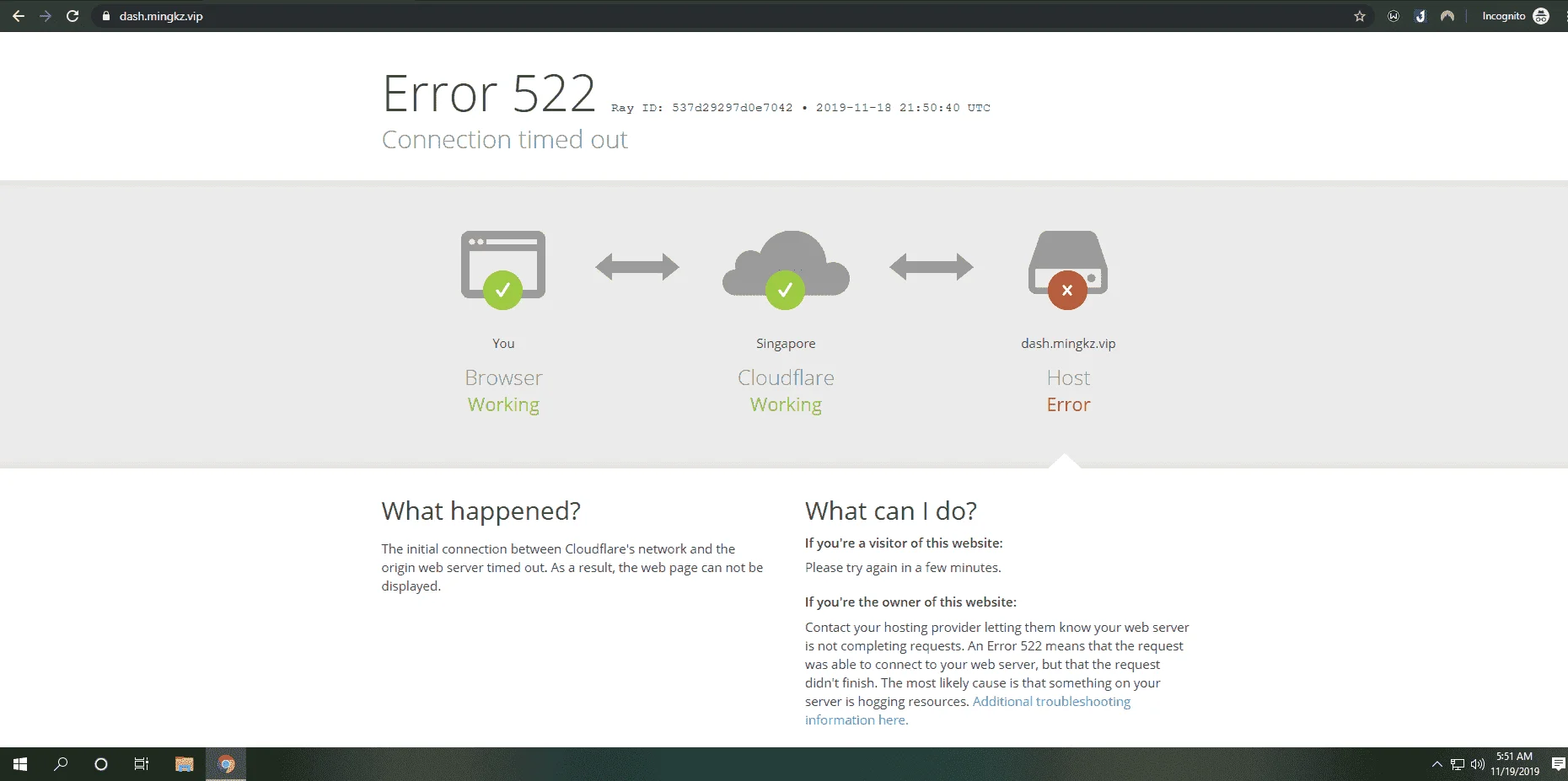The height and width of the screenshot is (781, 1568).
Task: Go back with the browser back arrow
Action: click(x=18, y=16)
